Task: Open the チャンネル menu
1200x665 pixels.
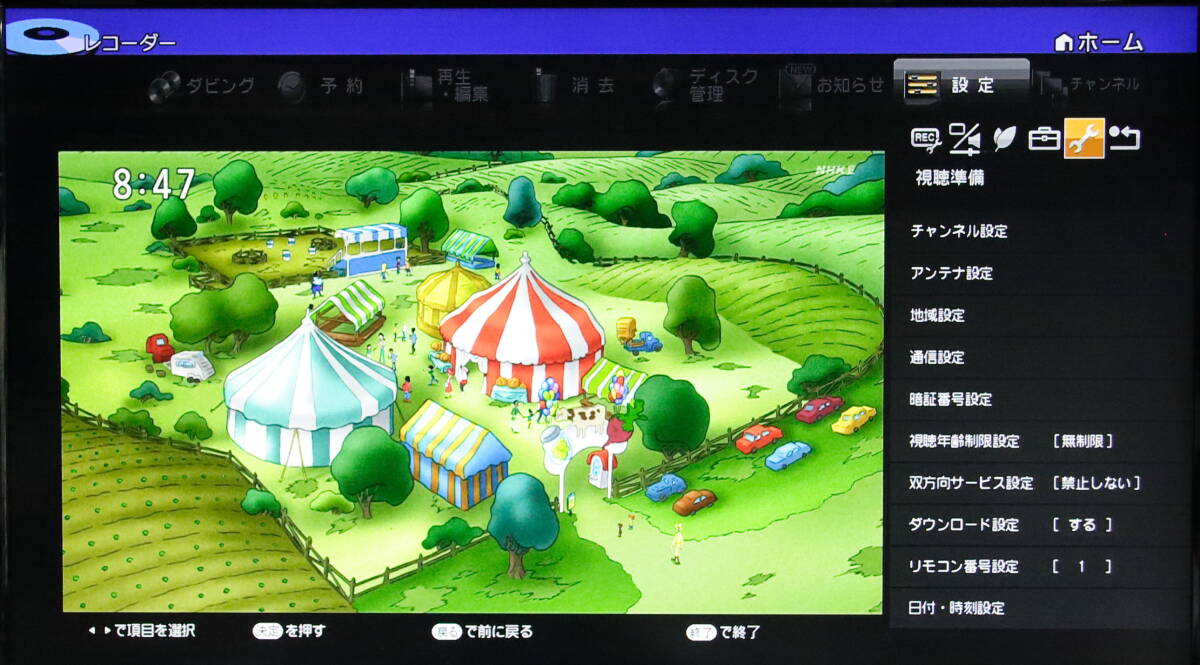Action: [1091, 85]
